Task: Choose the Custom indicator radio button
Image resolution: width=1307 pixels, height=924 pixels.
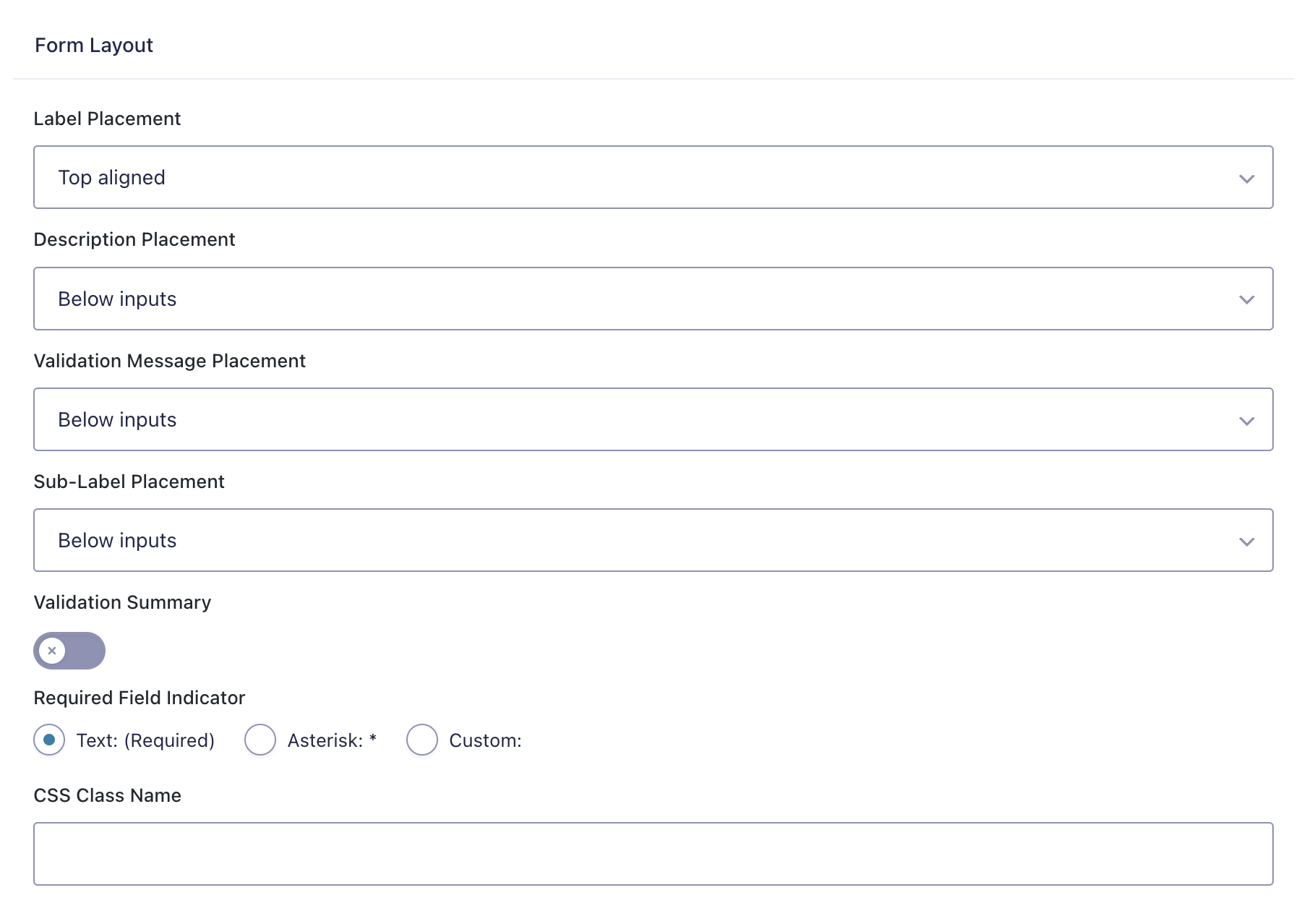Action: pos(422,740)
